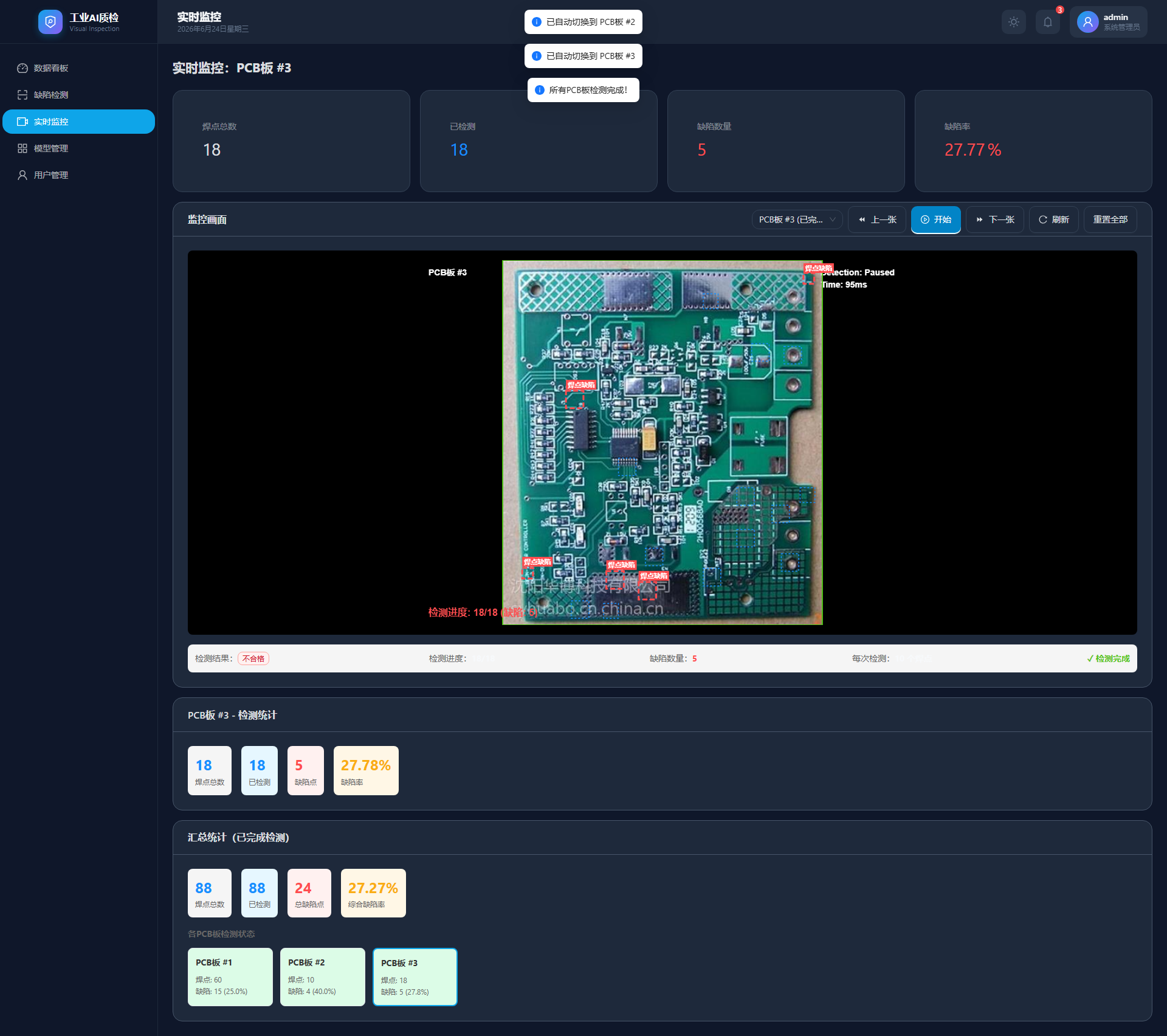Click the 数据看板 dashboard gauge icon
This screenshot has width=1167, height=1036.
22,68
